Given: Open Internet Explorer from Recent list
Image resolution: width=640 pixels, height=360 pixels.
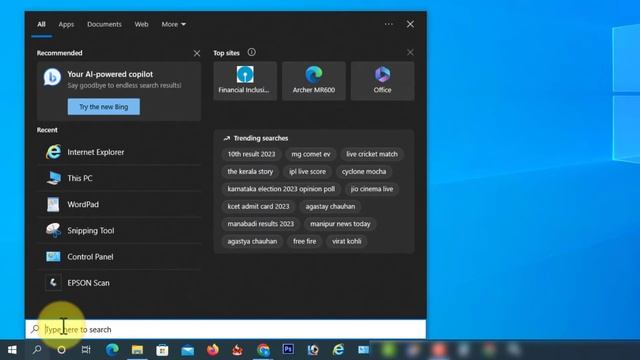Looking at the screenshot, I should 119,152.
